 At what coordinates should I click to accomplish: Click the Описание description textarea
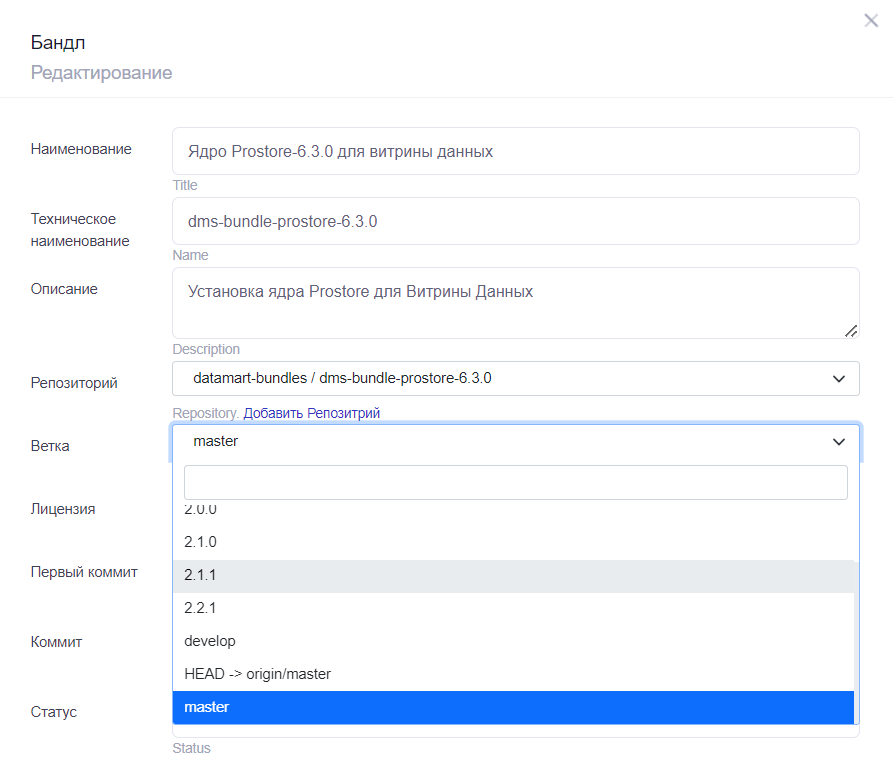[515, 302]
